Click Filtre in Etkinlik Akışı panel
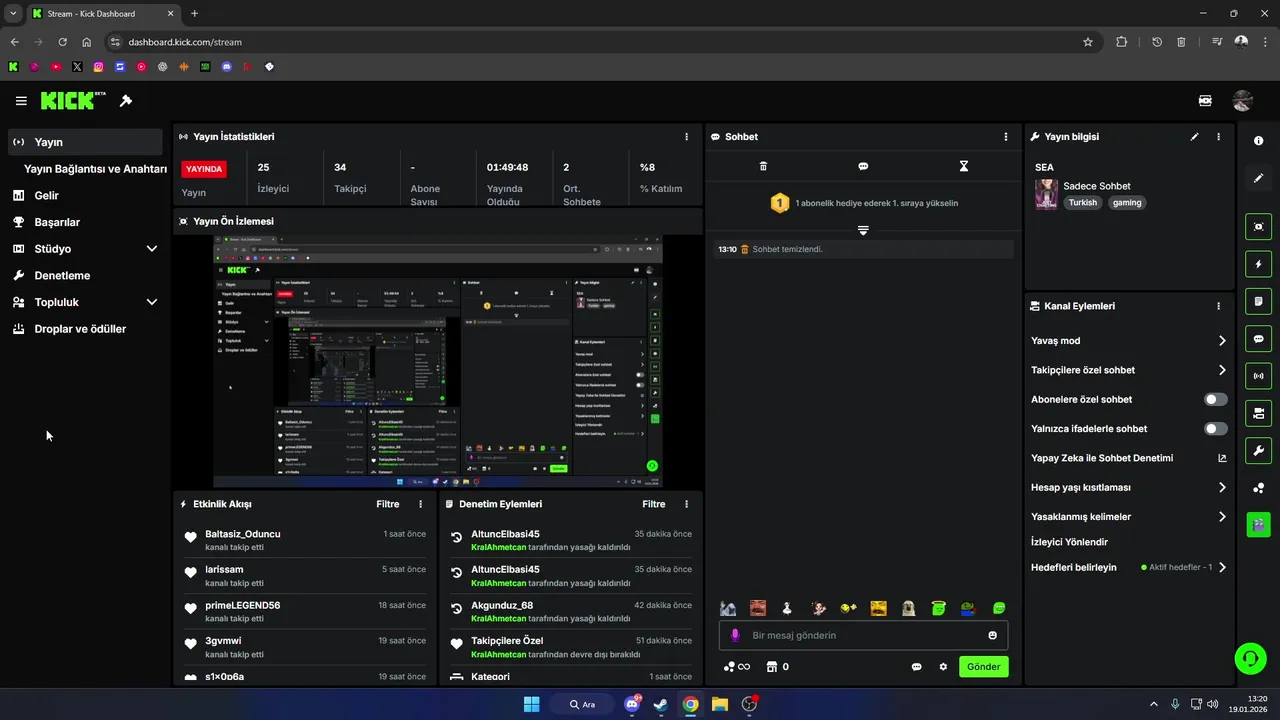Screen dimensions: 1280x720 pos(388,505)
